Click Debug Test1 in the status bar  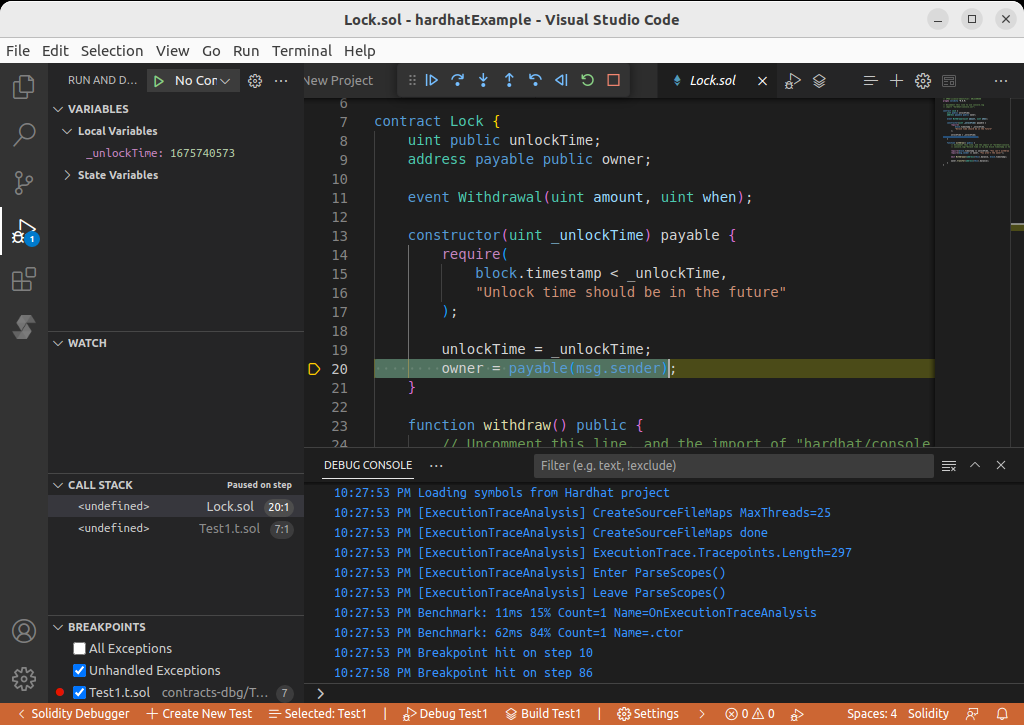tap(445, 714)
